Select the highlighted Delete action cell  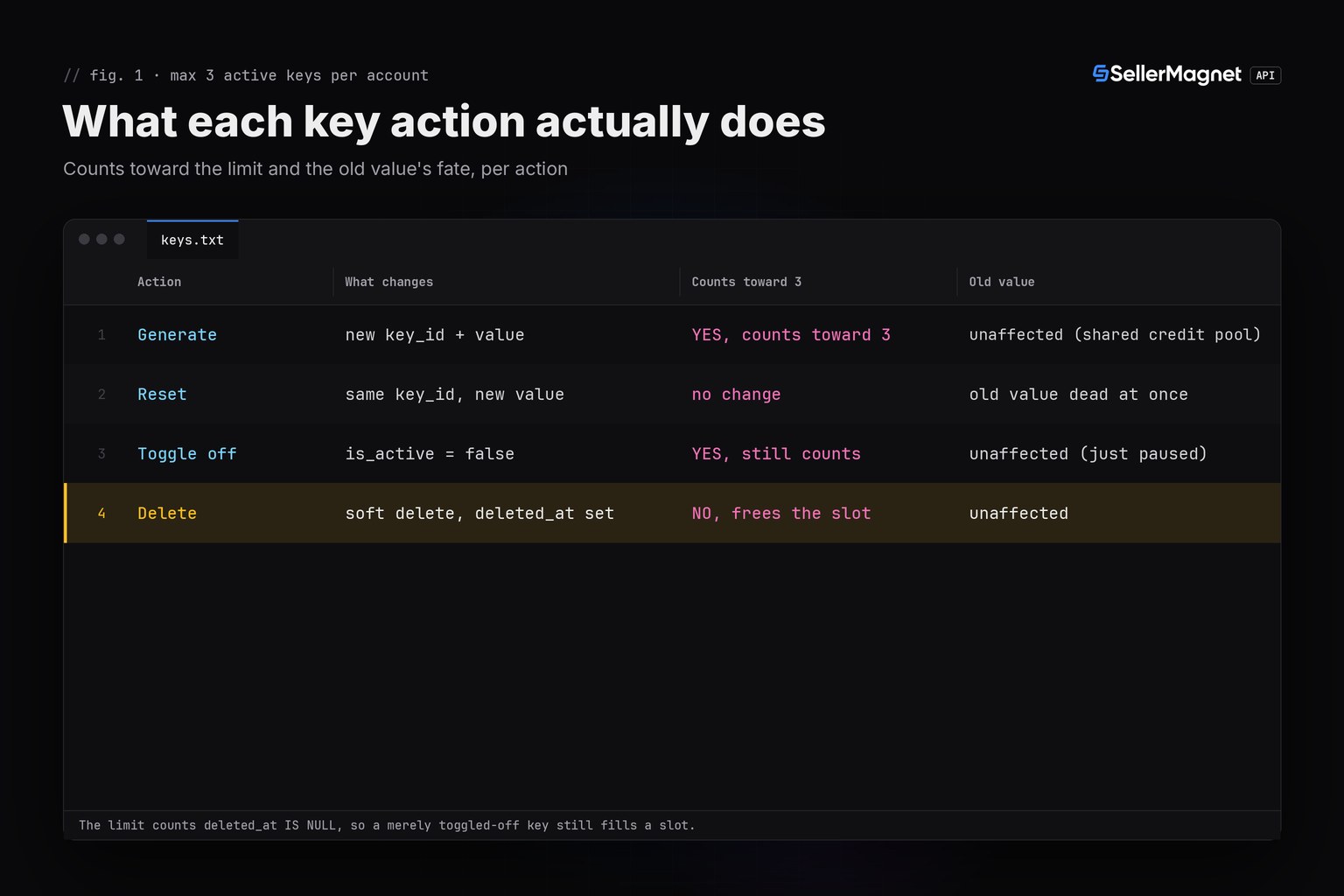point(167,514)
